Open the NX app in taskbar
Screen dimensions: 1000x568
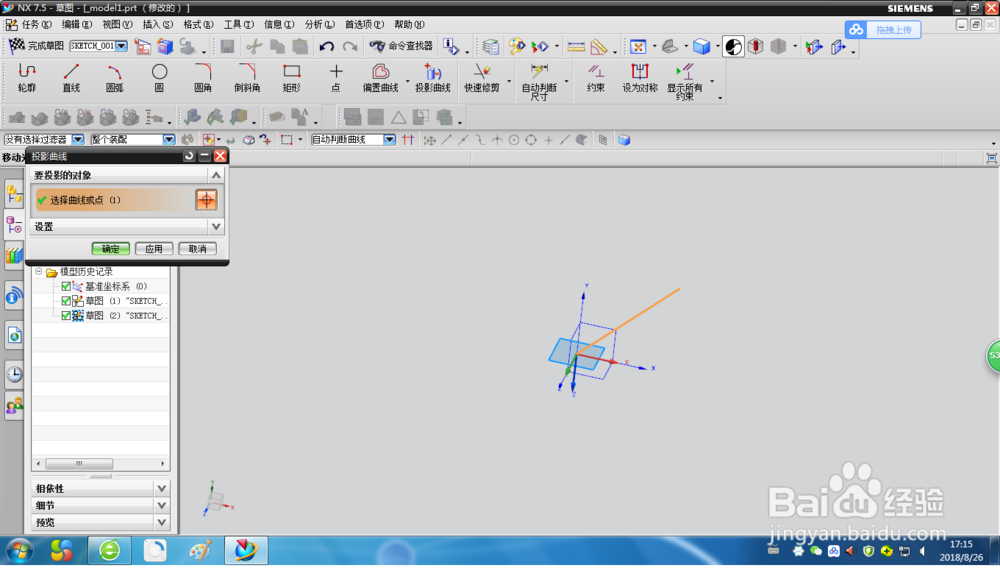pyautogui.click(x=246, y=550)
